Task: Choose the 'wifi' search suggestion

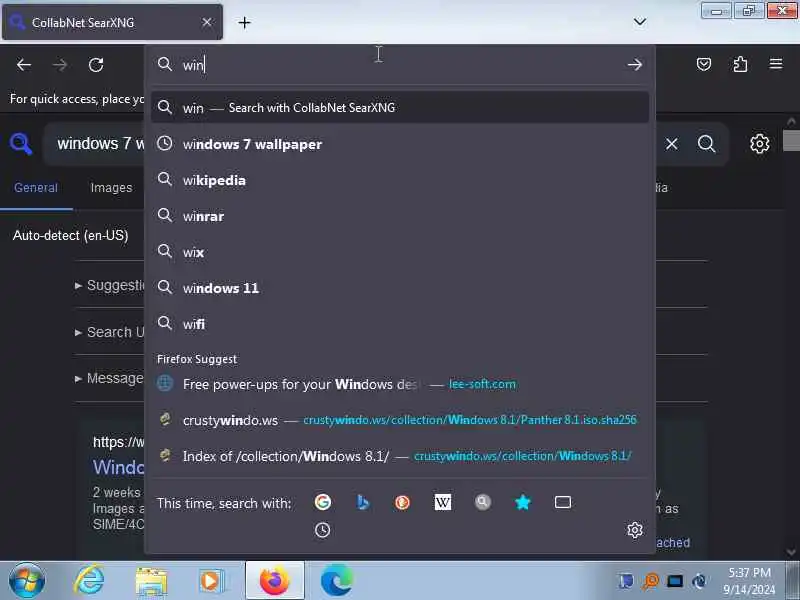Action: click(x=400, y=324)
